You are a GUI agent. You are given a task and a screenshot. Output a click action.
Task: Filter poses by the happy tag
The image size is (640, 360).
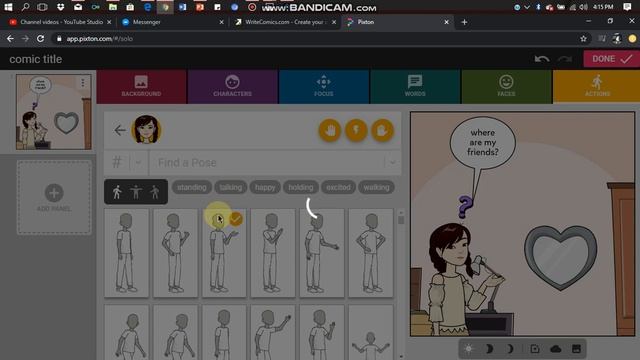pos(265,187)
